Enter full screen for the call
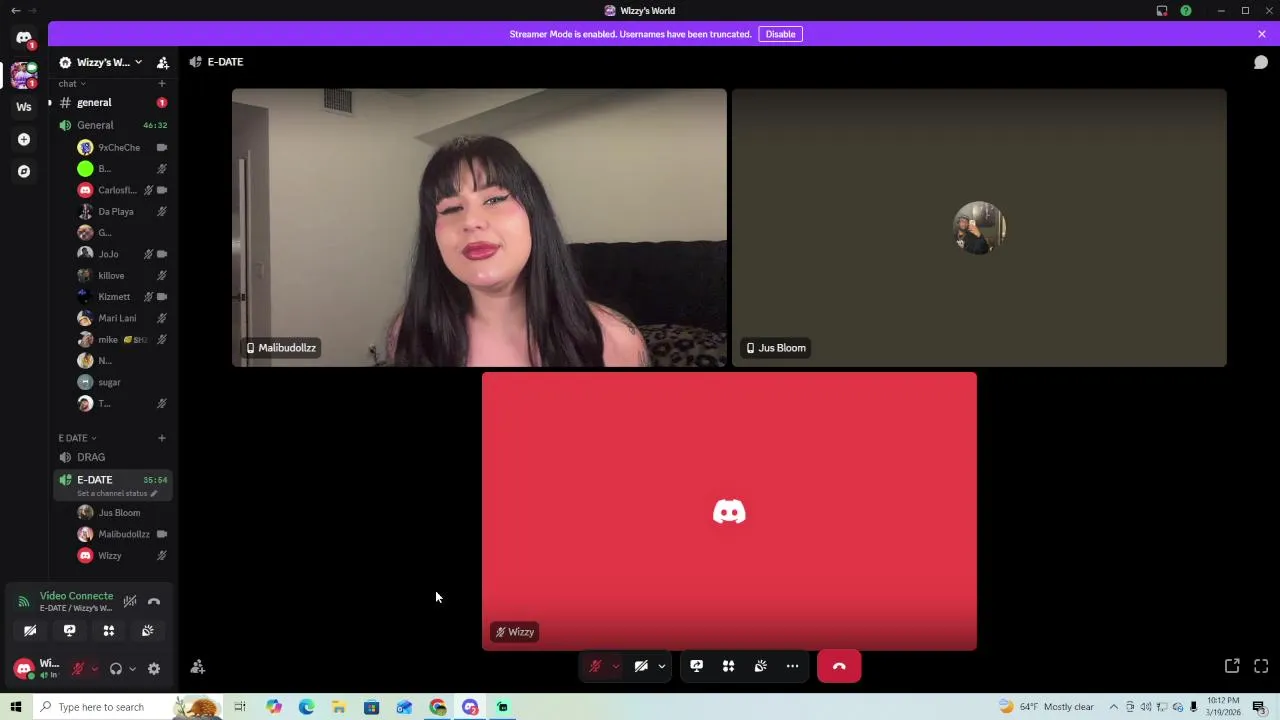Image resolution: width=1280 pixels, height=720 pixels. point(1261,666)
